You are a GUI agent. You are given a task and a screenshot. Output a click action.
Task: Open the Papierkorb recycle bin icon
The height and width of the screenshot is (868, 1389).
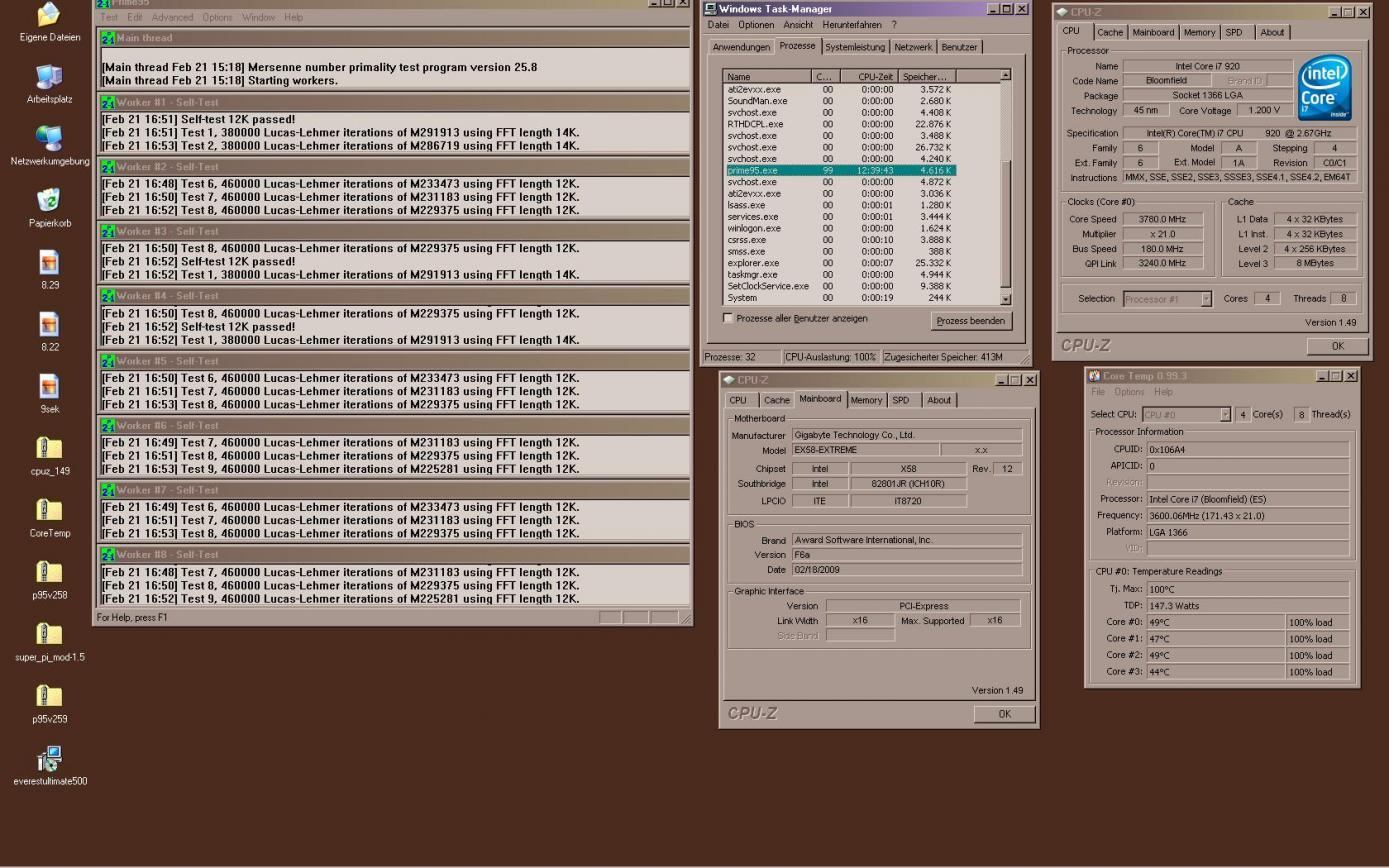[x=49, y=202]
